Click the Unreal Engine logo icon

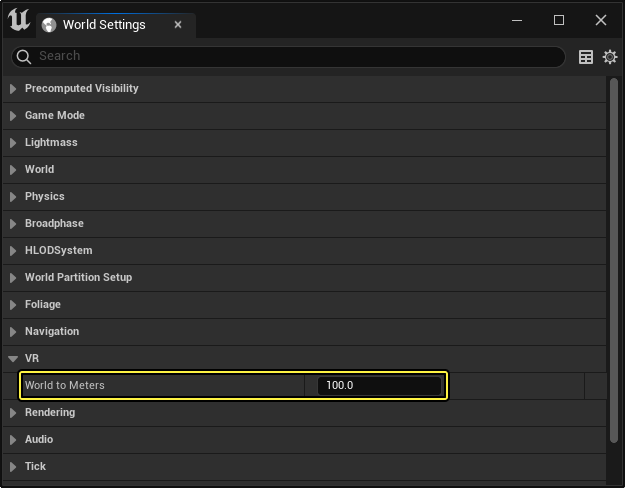19,20
